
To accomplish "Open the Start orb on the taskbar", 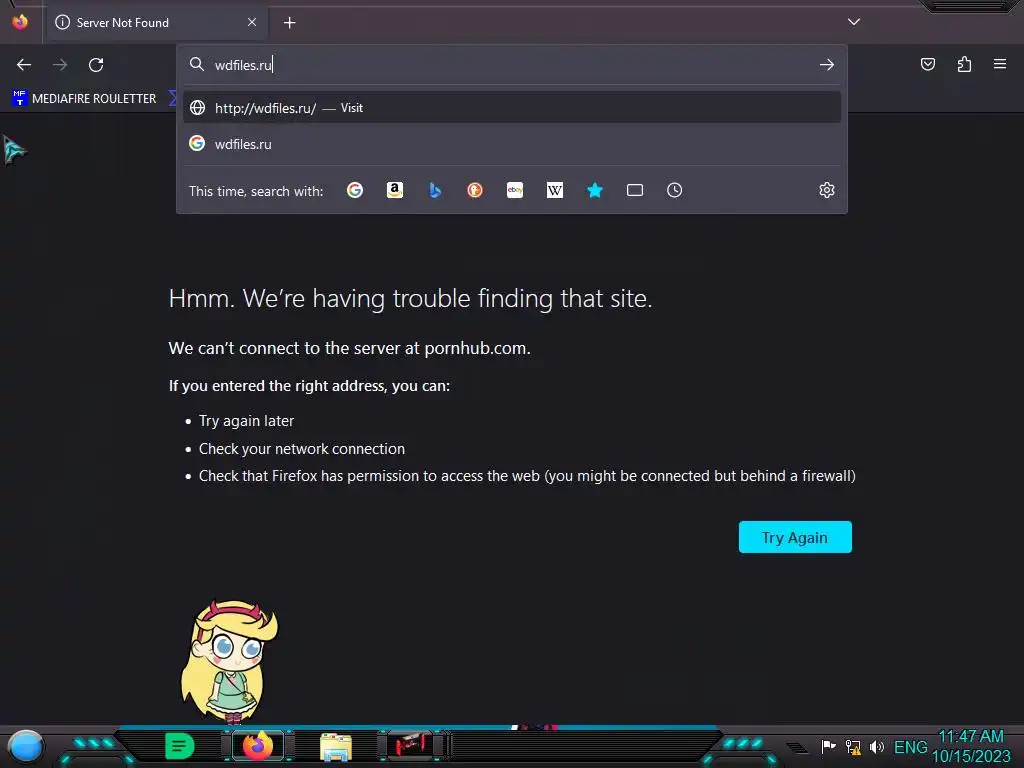I will click(25, 747).
